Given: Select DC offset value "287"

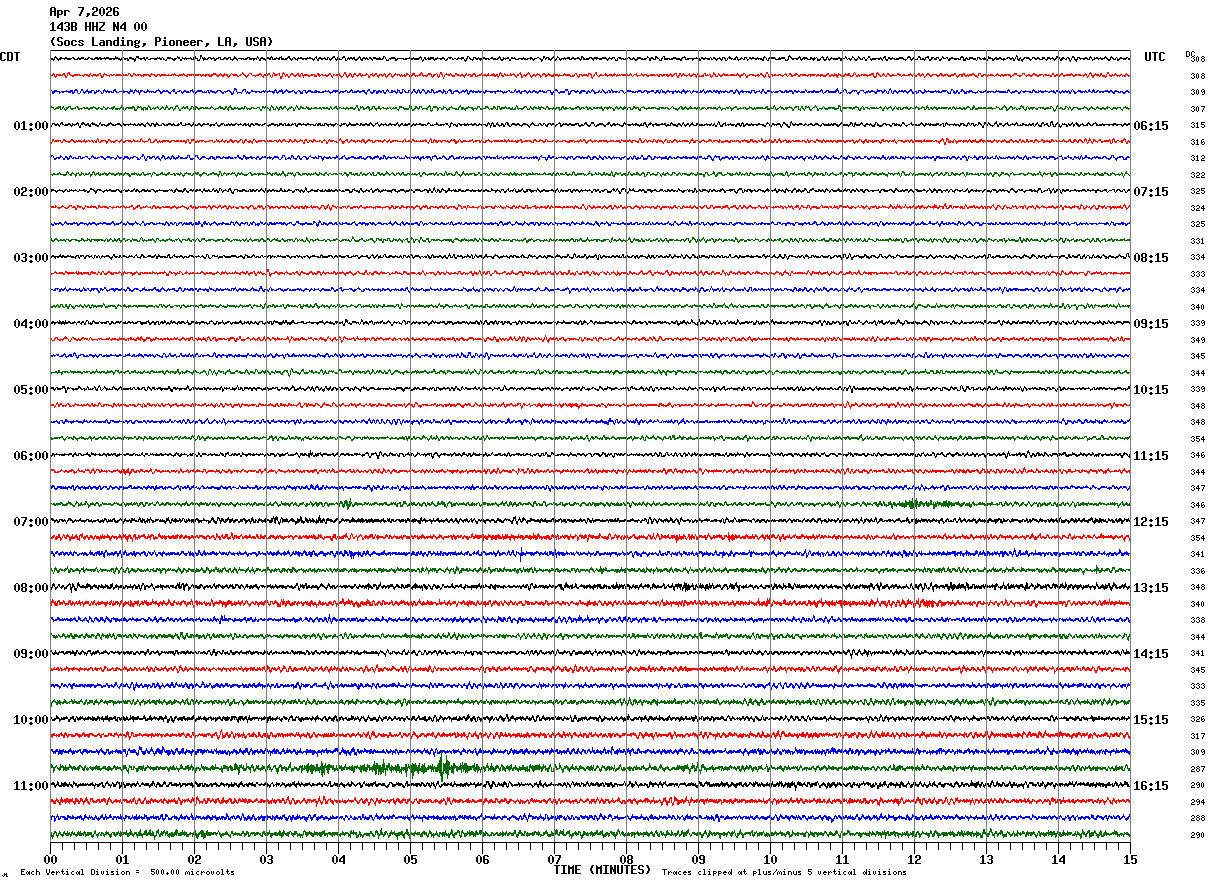Looking at the screenshot, I should point(1197,769).
